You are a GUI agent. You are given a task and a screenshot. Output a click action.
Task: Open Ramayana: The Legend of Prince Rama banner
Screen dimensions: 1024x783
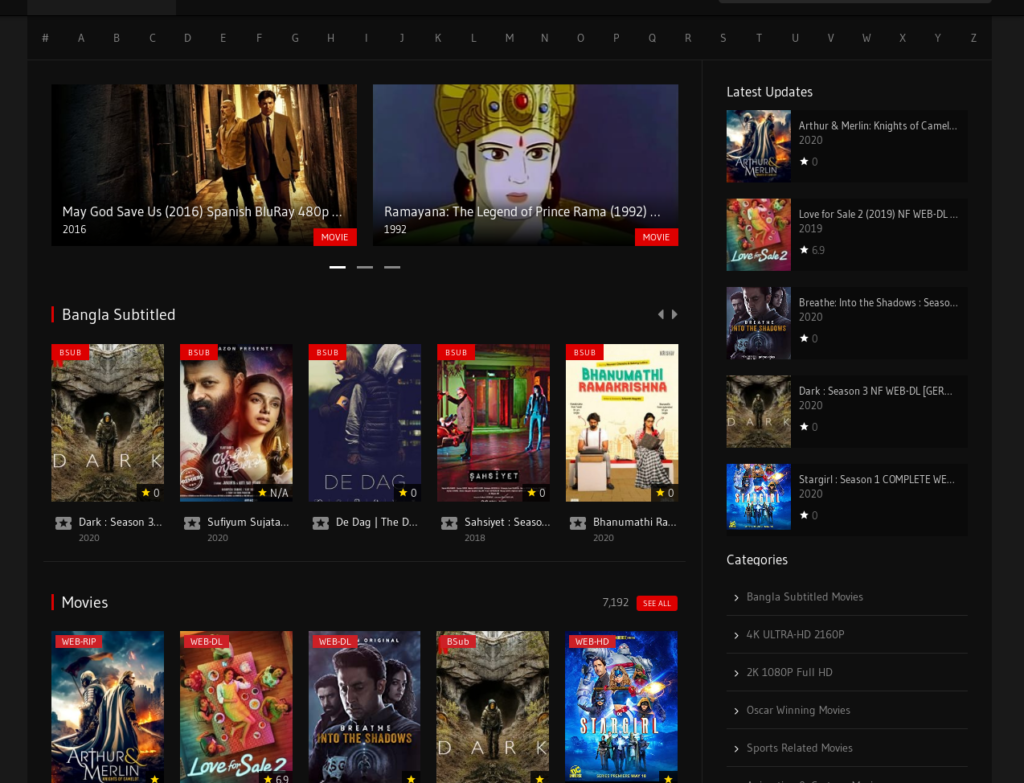526,165
